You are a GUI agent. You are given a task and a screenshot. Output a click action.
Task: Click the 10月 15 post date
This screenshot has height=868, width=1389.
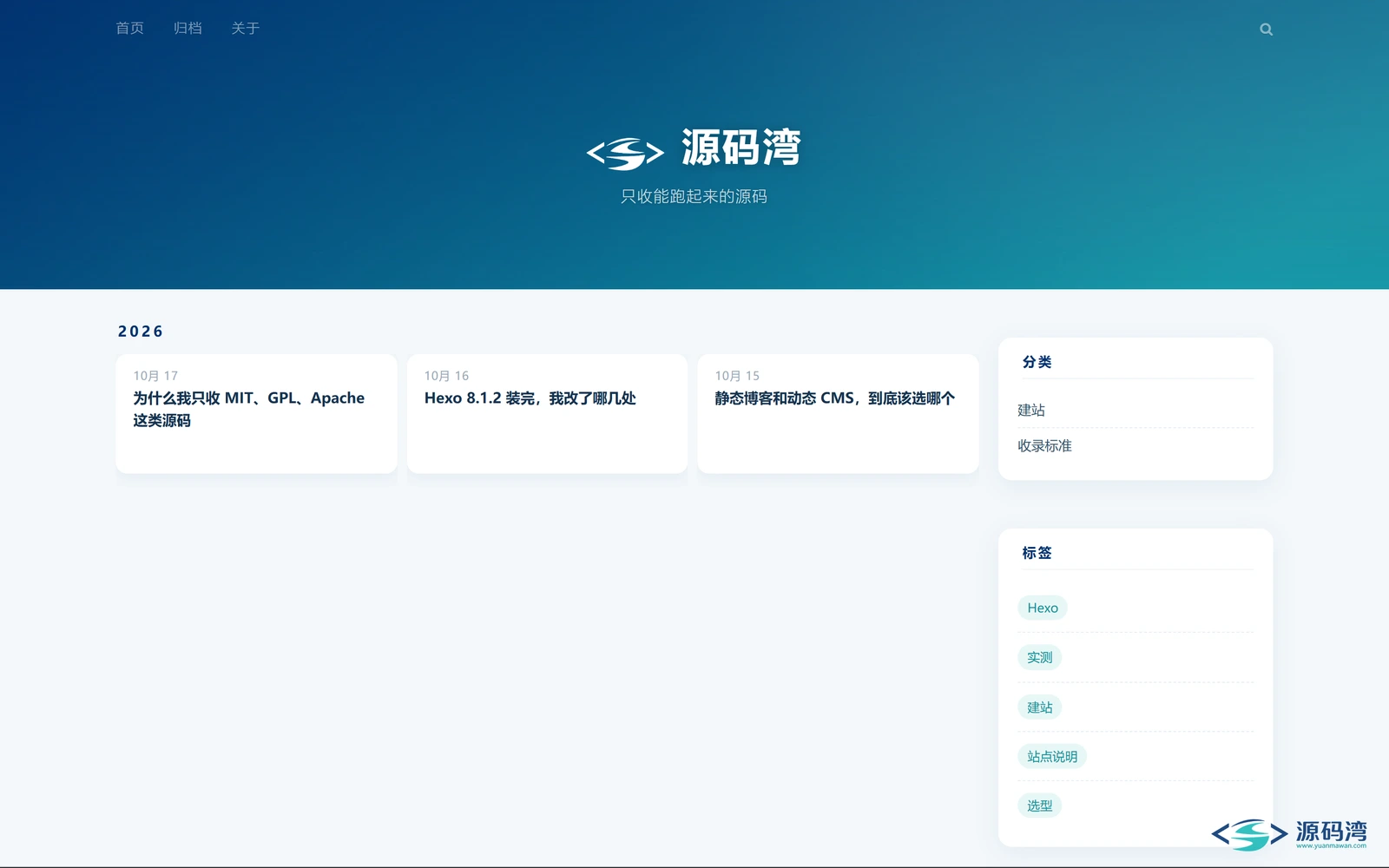click(737, 376)
